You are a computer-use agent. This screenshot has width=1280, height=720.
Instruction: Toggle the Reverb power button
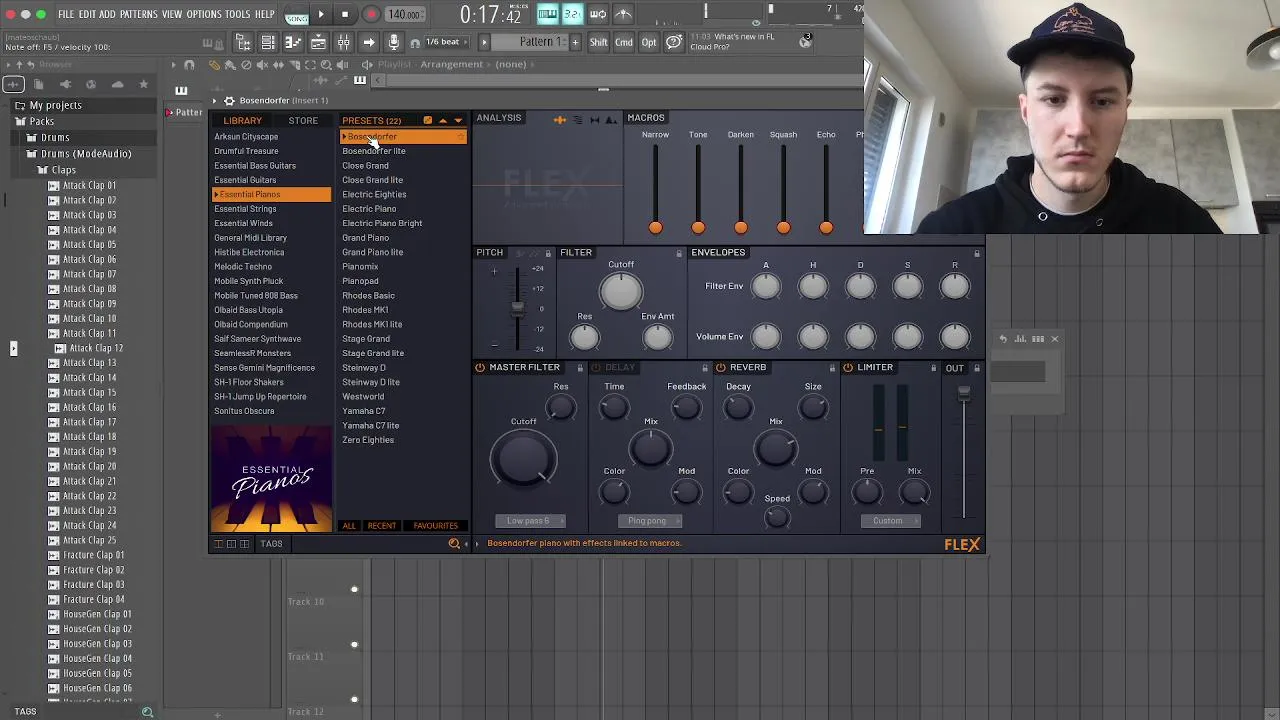(x=720, y=367)
